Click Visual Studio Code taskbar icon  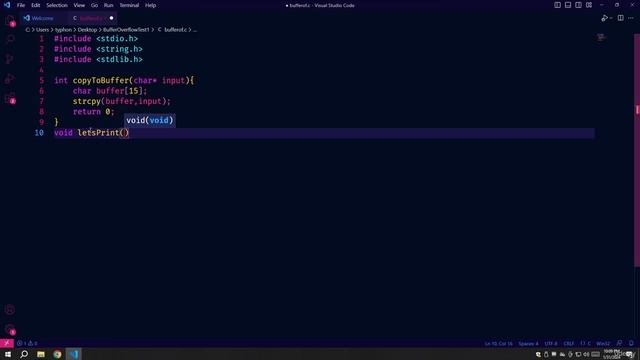pos(74,354)
